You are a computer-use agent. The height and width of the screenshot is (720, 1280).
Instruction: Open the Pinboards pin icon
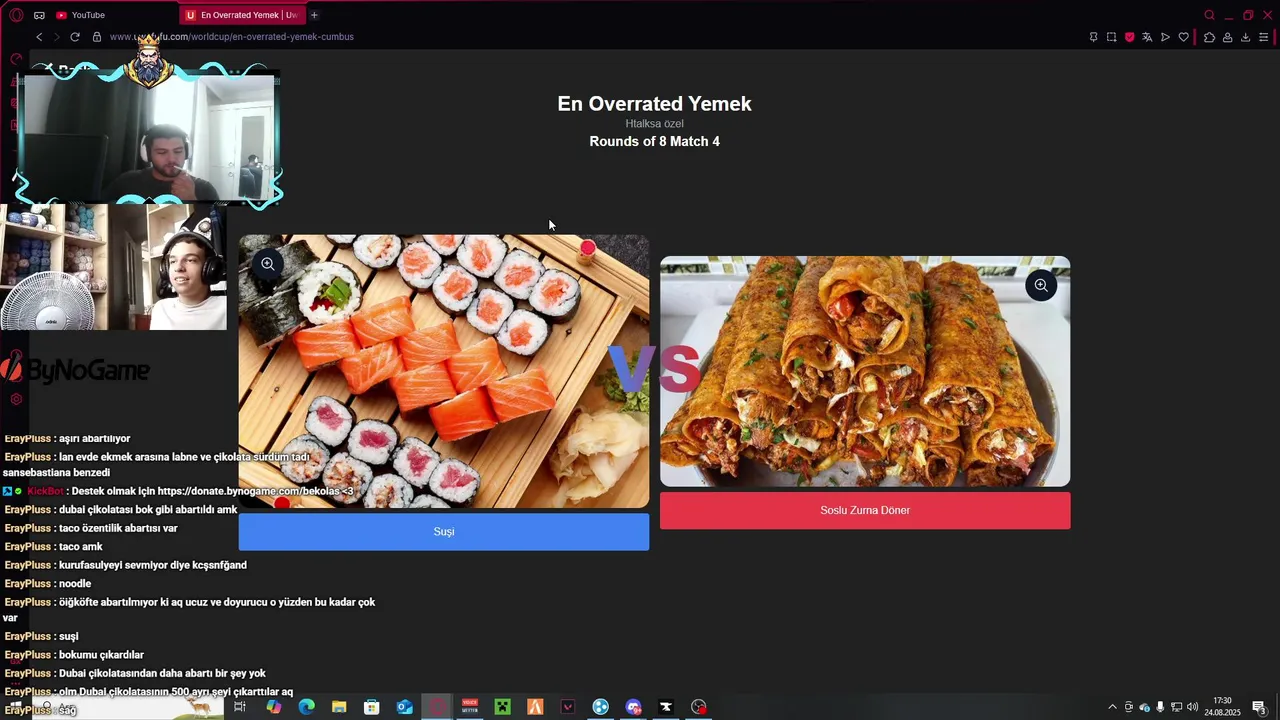[x=1093, y=37]
